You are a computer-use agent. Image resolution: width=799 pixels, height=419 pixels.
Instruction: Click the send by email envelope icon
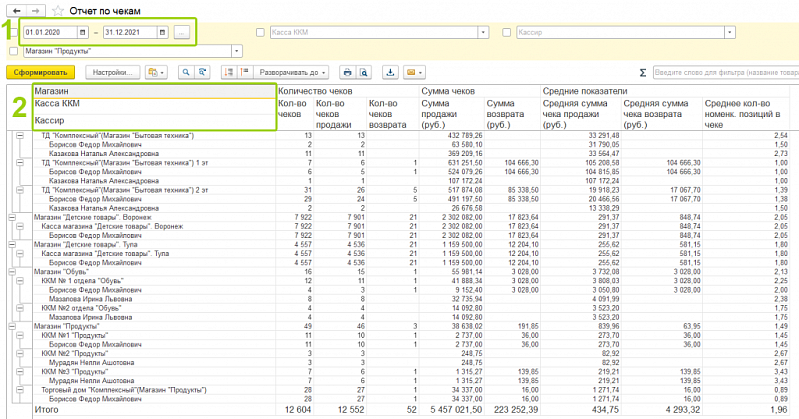pos(412,73)
